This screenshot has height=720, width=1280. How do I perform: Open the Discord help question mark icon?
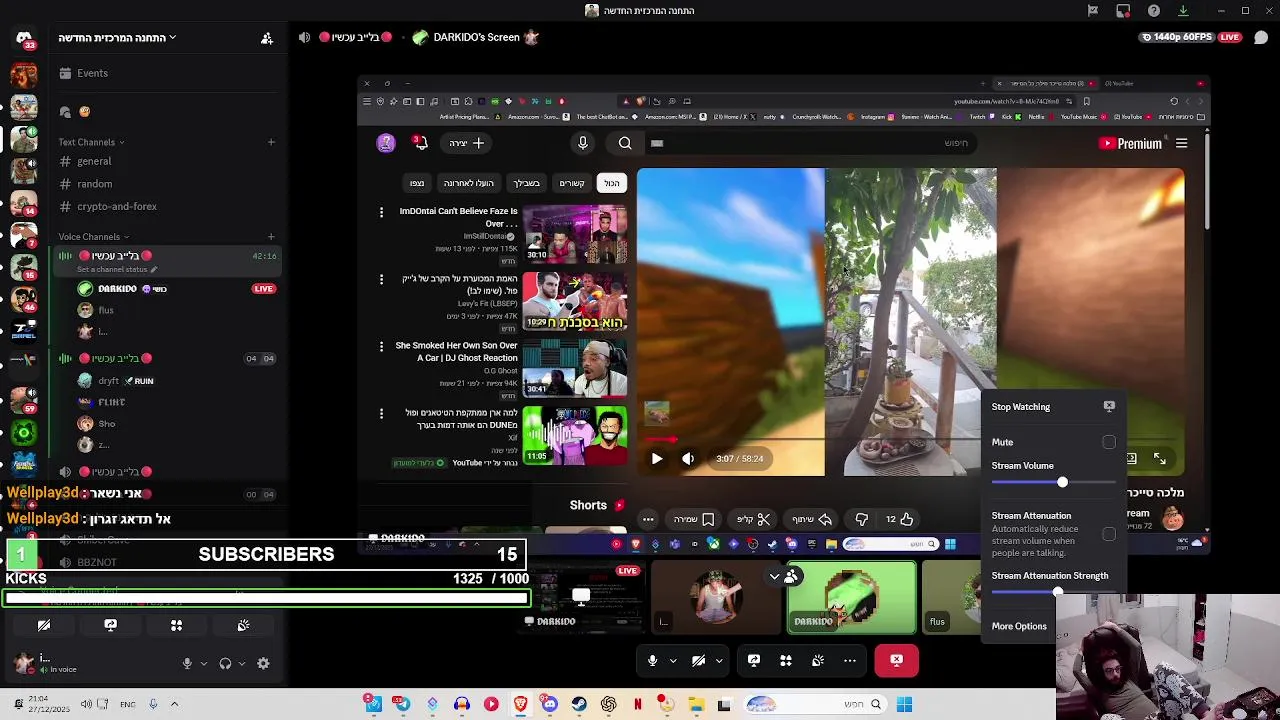[x=1154, y=11]
